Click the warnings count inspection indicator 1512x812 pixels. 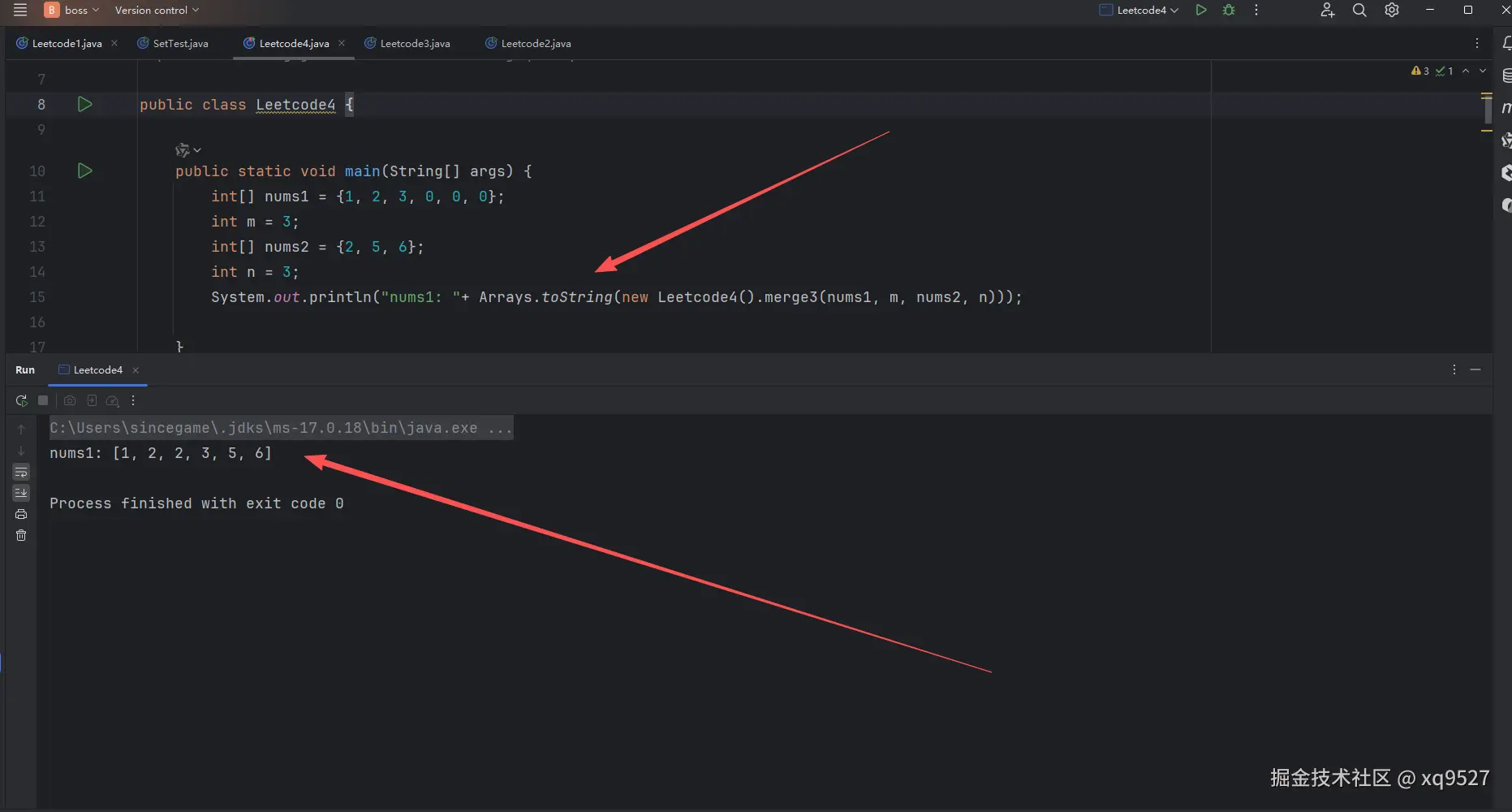(1420, 71)
